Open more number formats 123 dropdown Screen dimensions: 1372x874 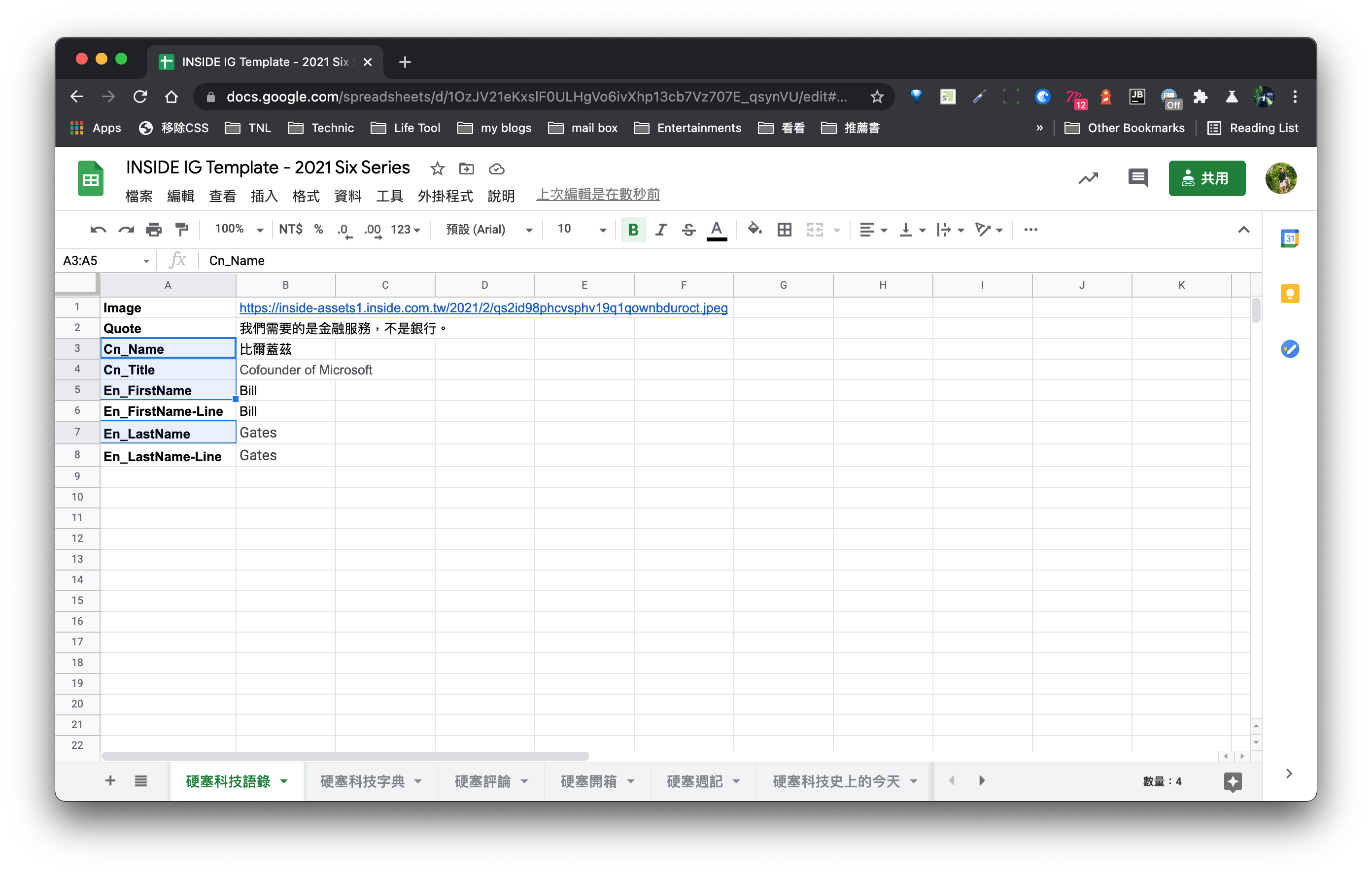[x=406, y=230]
